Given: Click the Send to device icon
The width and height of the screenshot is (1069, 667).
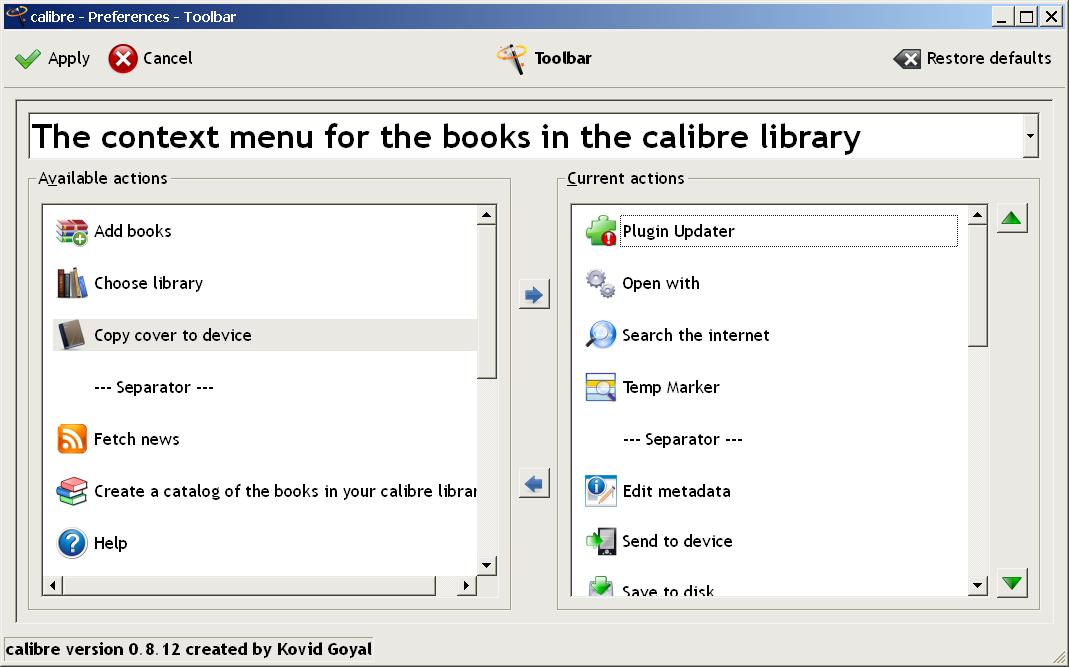Looking at the screenshot, I should [601, 541].
